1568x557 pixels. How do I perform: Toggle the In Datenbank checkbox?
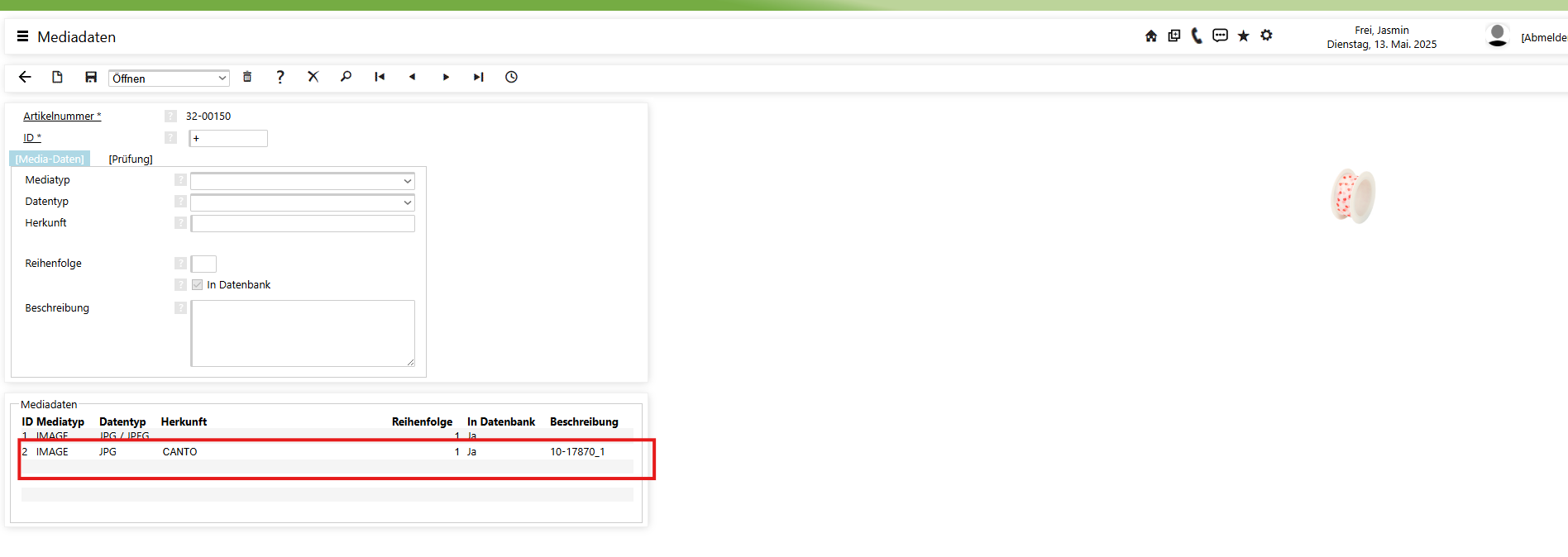click(197, 285)
